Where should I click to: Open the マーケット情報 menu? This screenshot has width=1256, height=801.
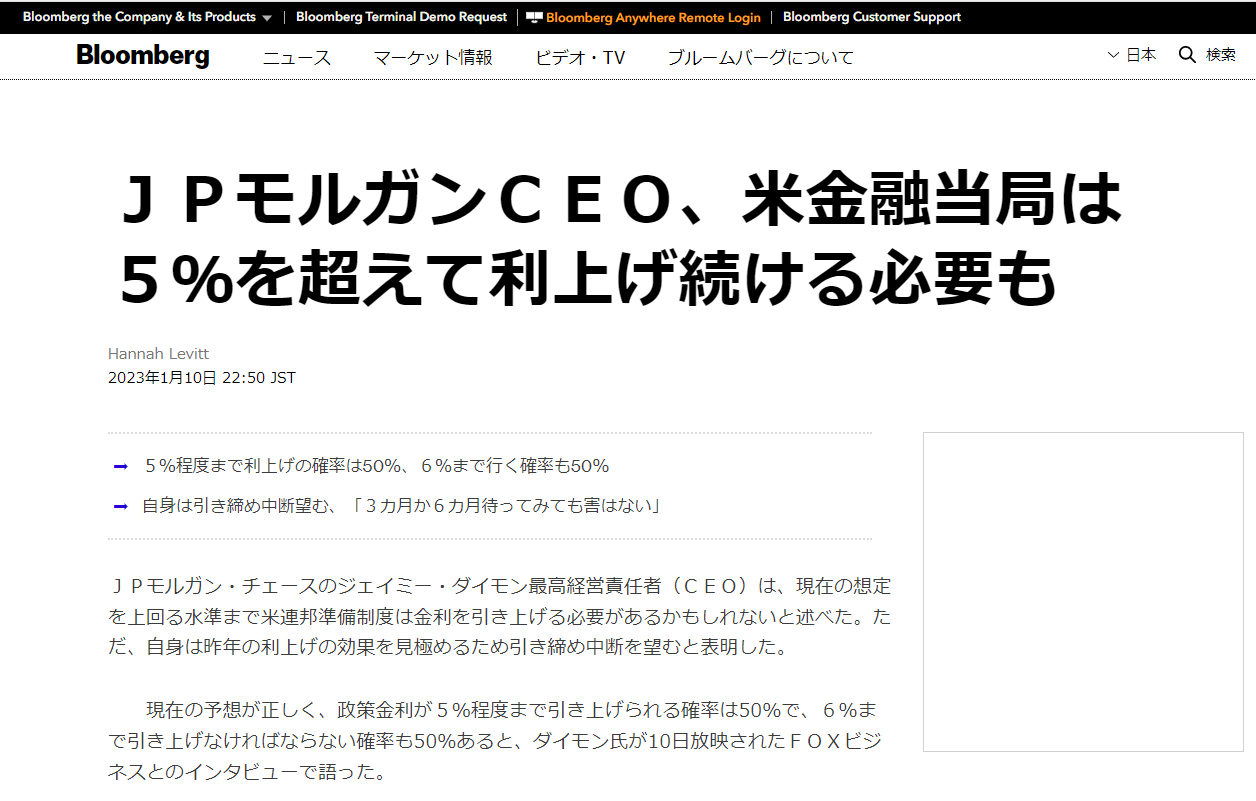433,58
